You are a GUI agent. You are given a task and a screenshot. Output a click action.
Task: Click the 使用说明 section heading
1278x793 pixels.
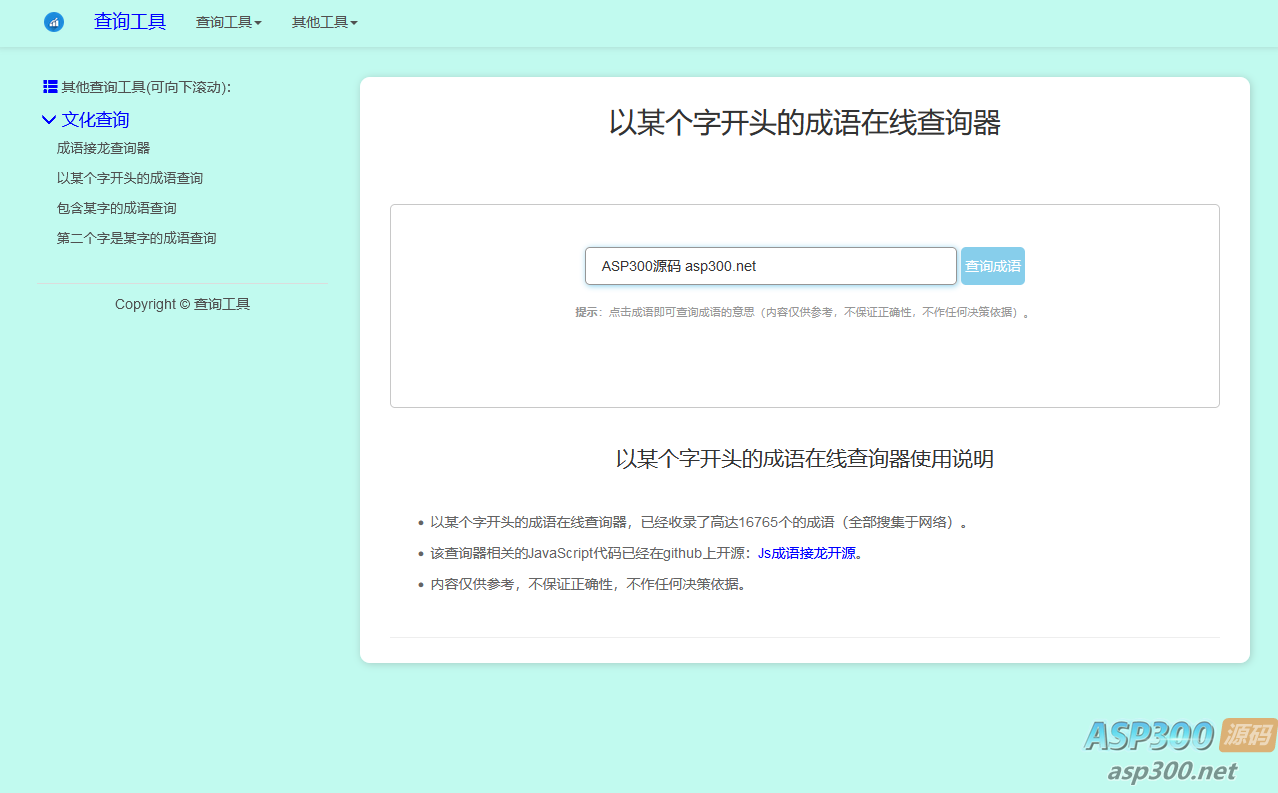[804, 459]
